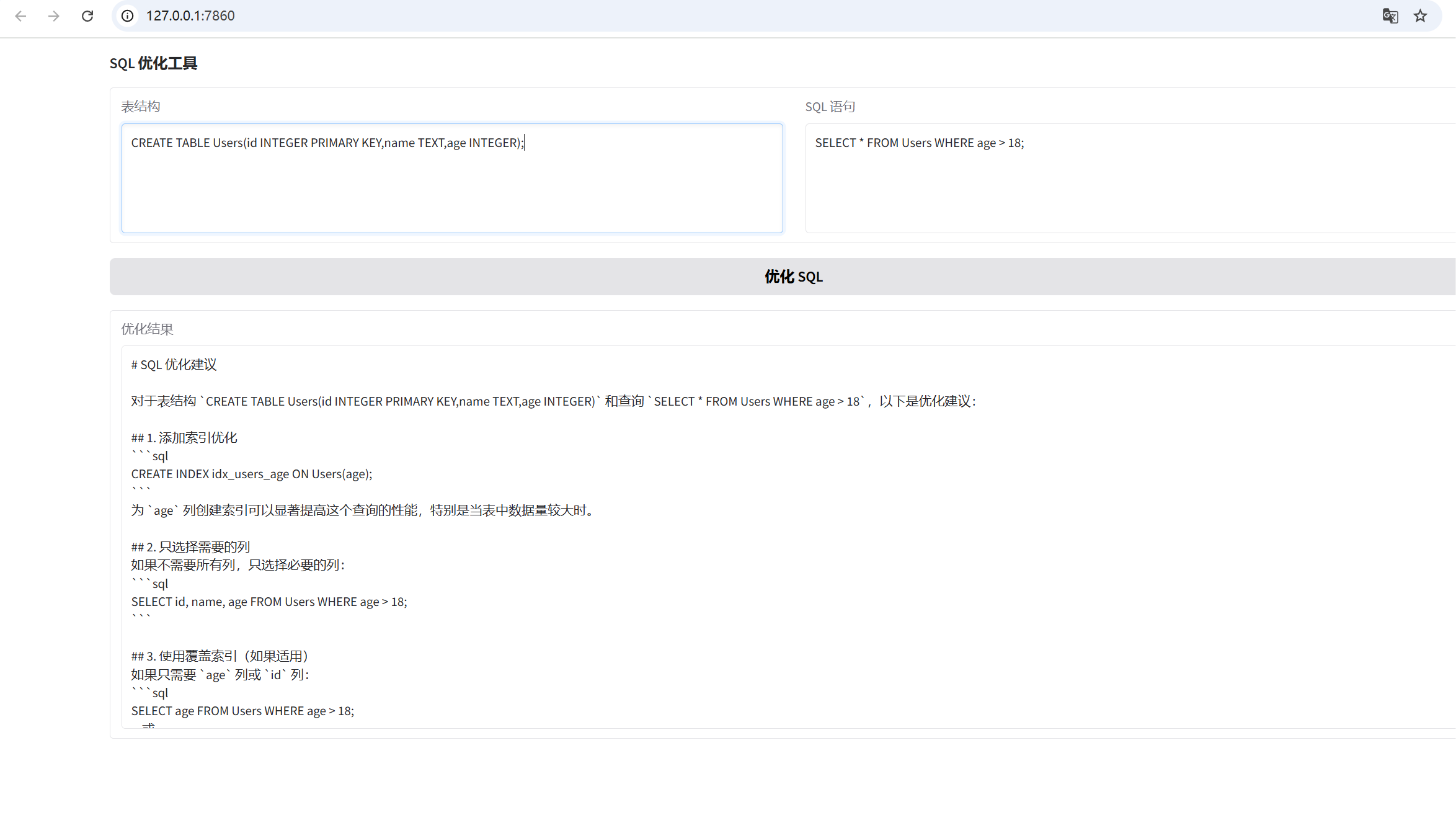Image resolution: width=1456 pixels, height=828 pixels.
Task: Click the '# SQL 优化建议' line in results
Action: tap(174, 365)
